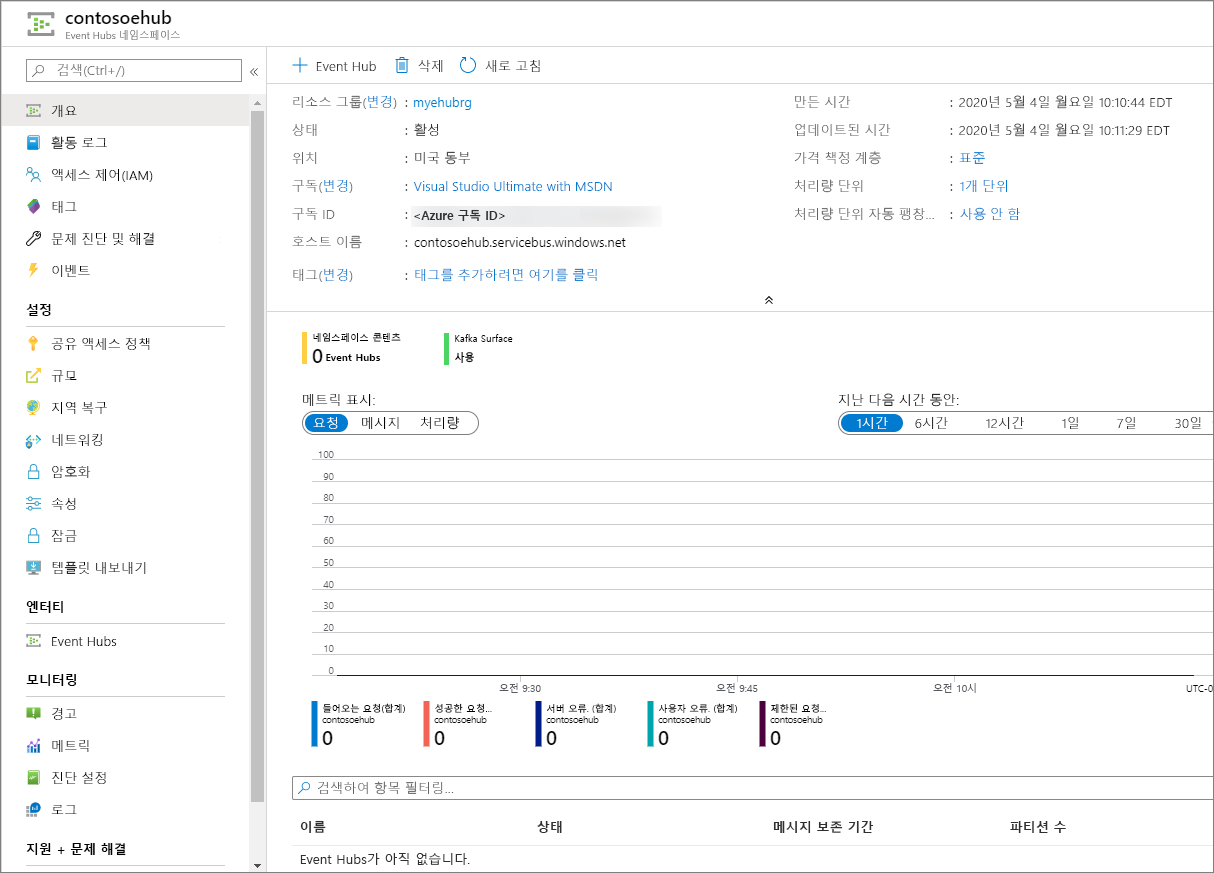The width and height of the screenshot is (1214, 873).
Task: Click the 메트릭 chart icon
Action: pos(34,746)
